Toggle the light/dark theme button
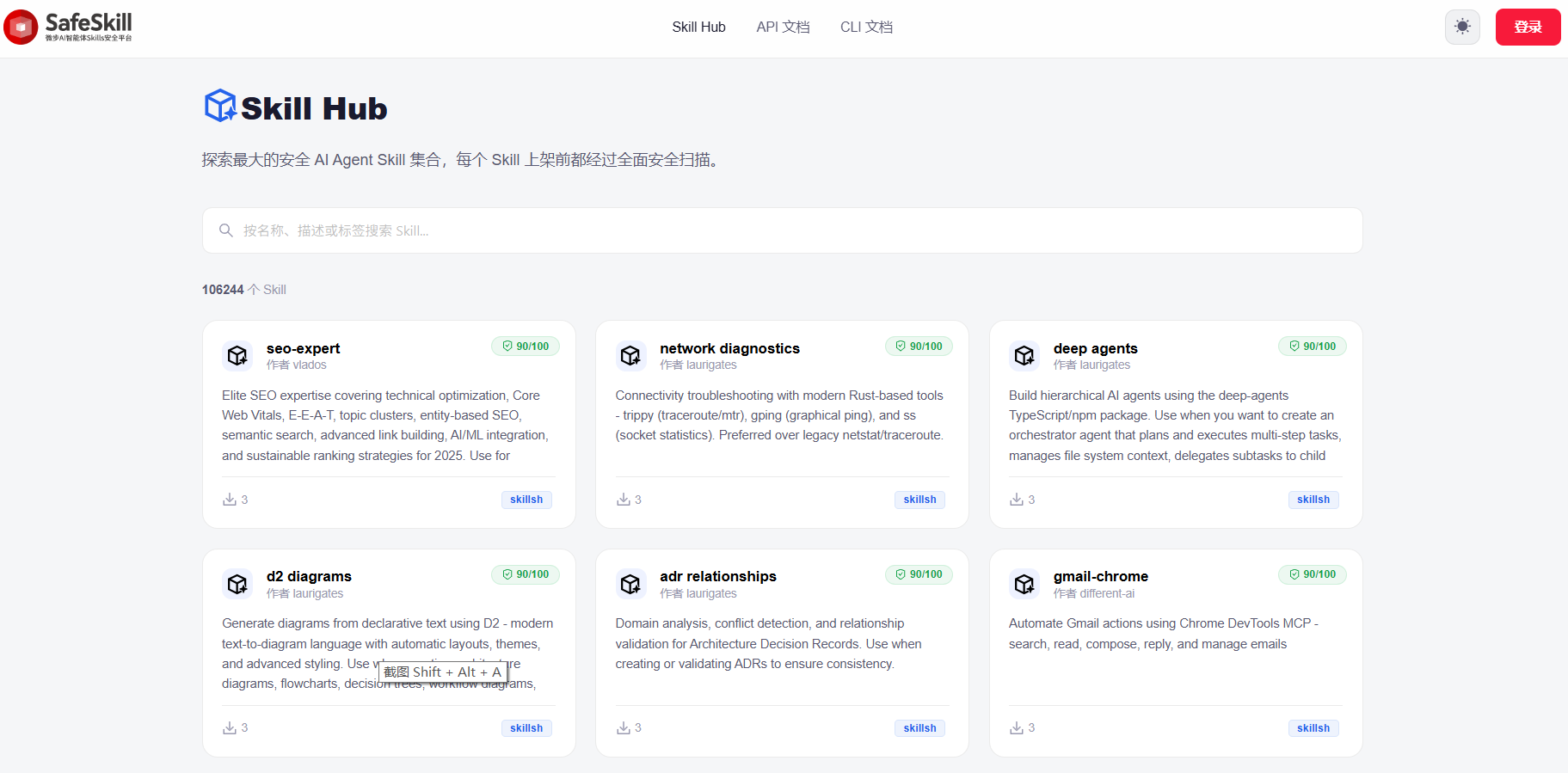Screen dimensions: 1568x773 click(1462, 27)
